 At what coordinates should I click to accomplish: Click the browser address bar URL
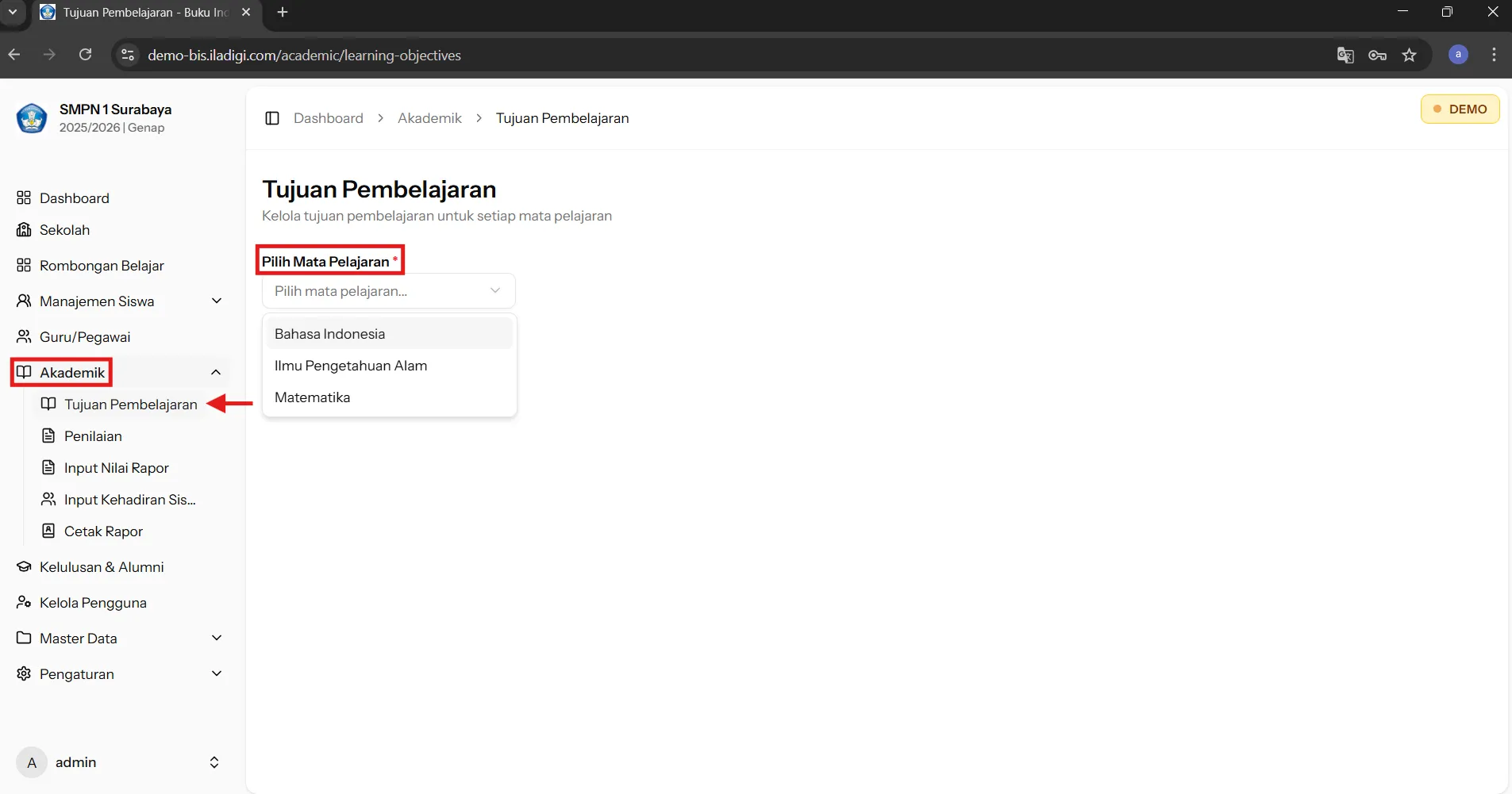click(x=304, y=55)
